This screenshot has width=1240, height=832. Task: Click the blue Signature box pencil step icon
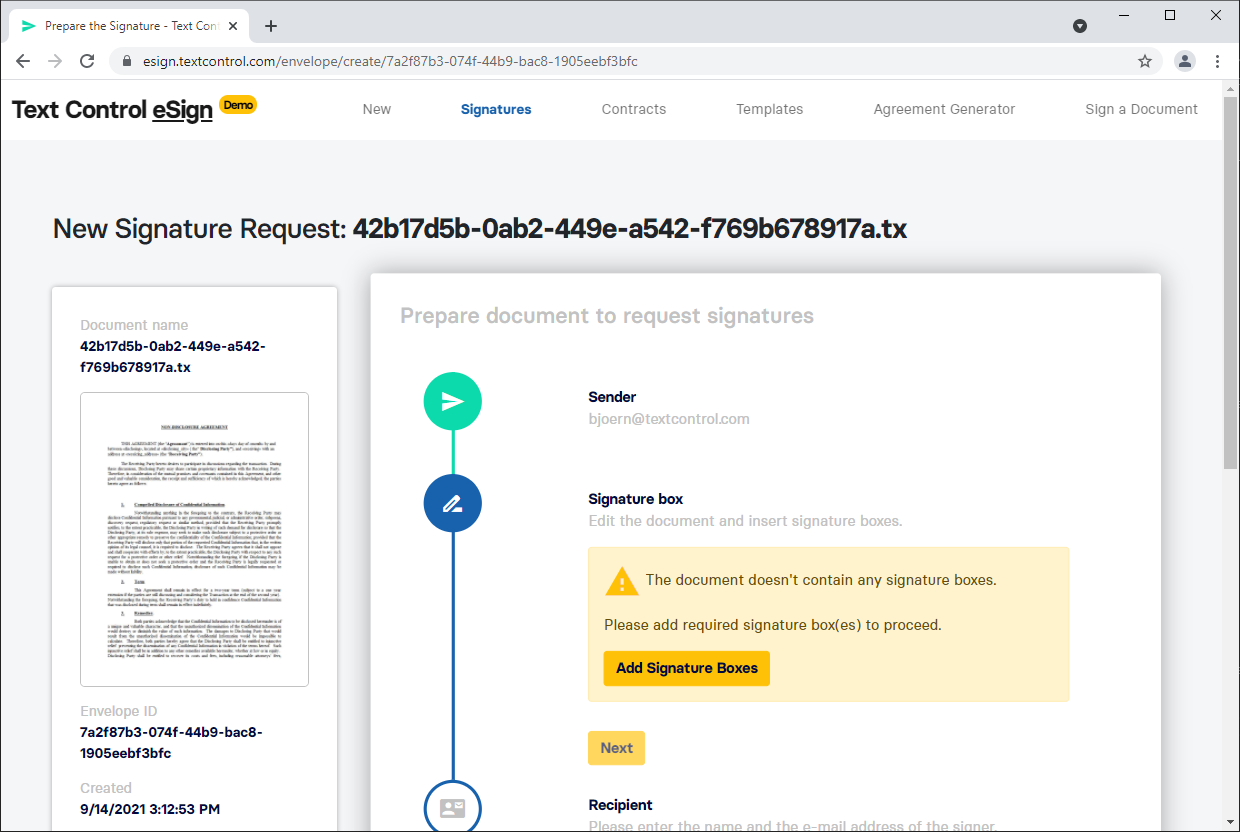453,503
